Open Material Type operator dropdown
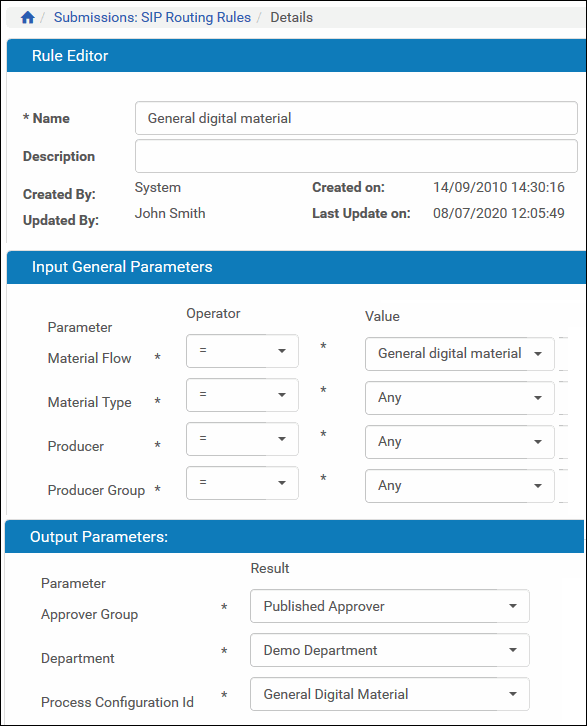Screen dimensions: 587x726 pos(242,395)
